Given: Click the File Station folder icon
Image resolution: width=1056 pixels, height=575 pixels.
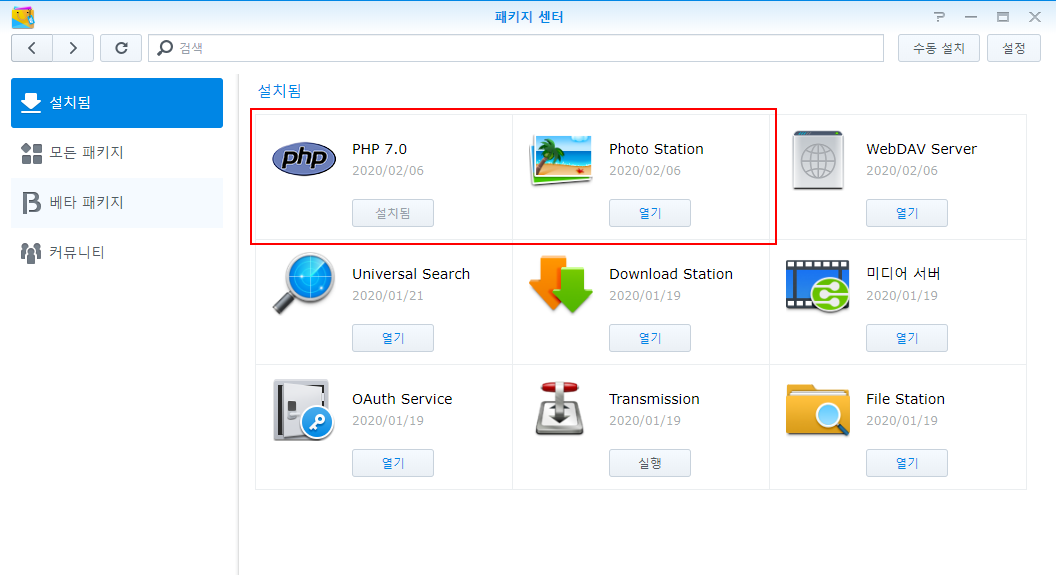Looking at the screenshot, I should click(x=818, y=409).
